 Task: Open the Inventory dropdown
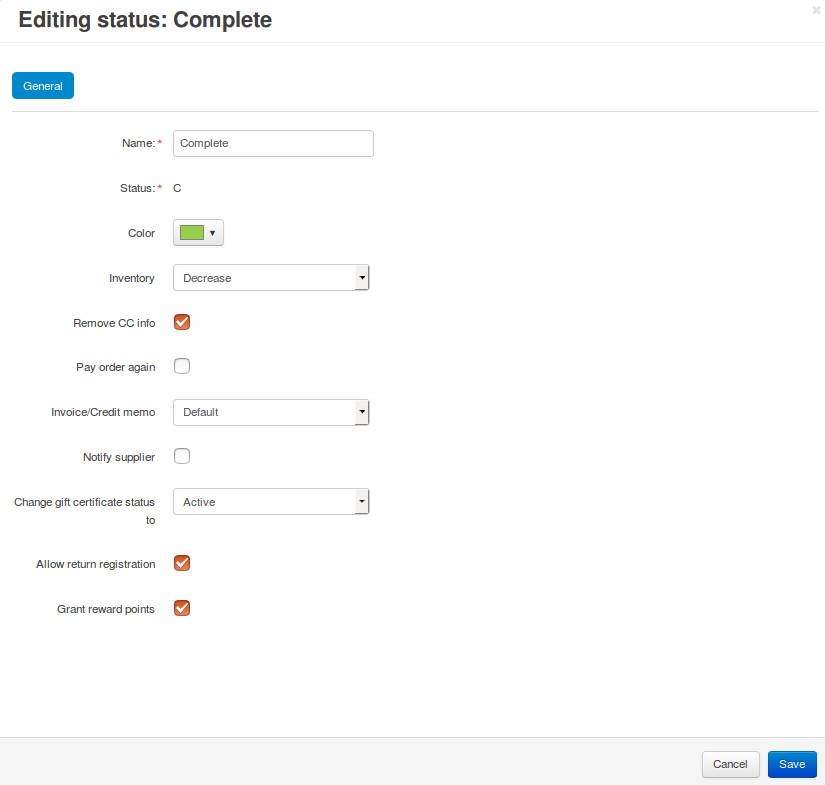(271, 278)
